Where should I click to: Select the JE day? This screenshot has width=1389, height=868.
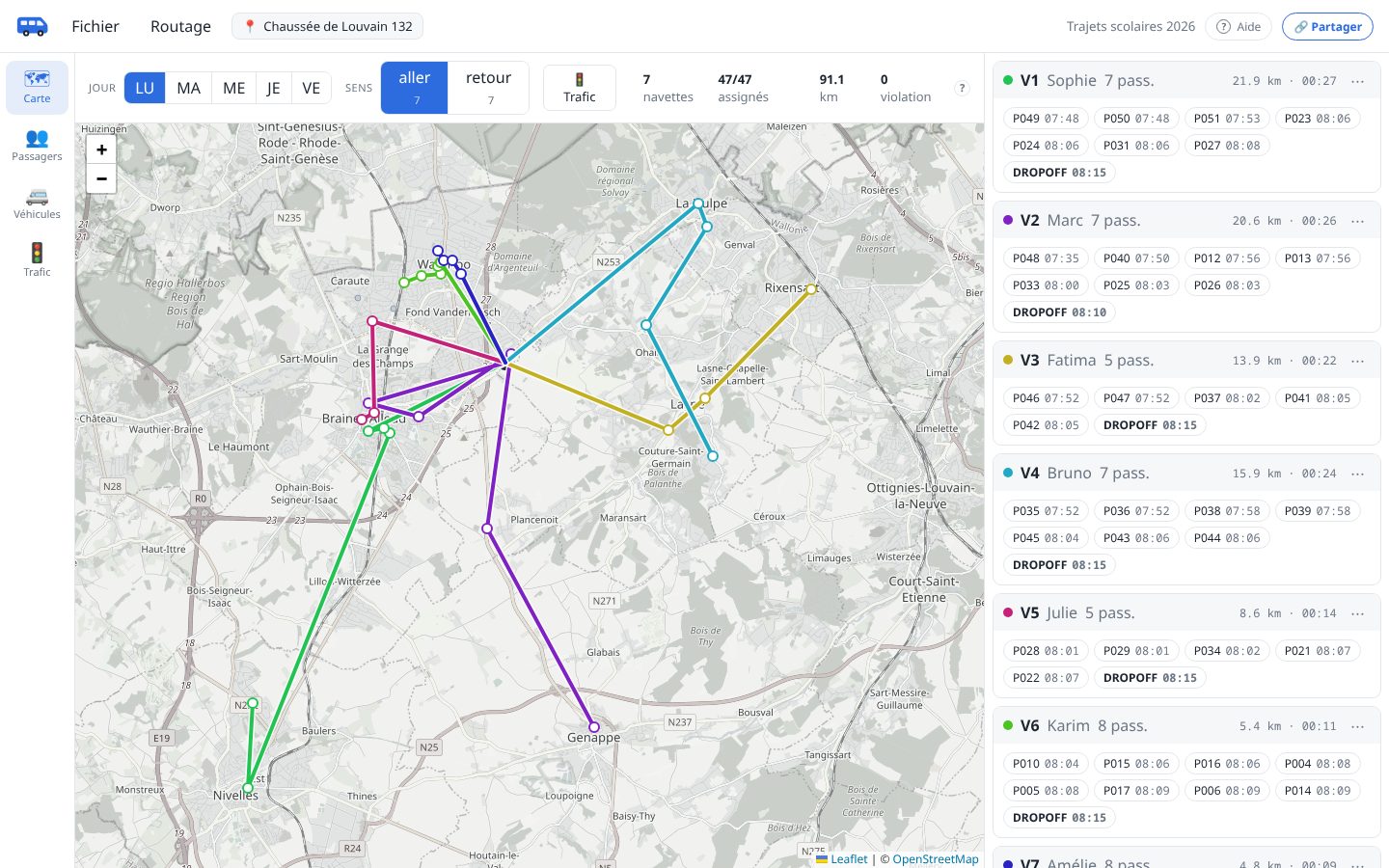pyautogui.click(x=274, y=88)
